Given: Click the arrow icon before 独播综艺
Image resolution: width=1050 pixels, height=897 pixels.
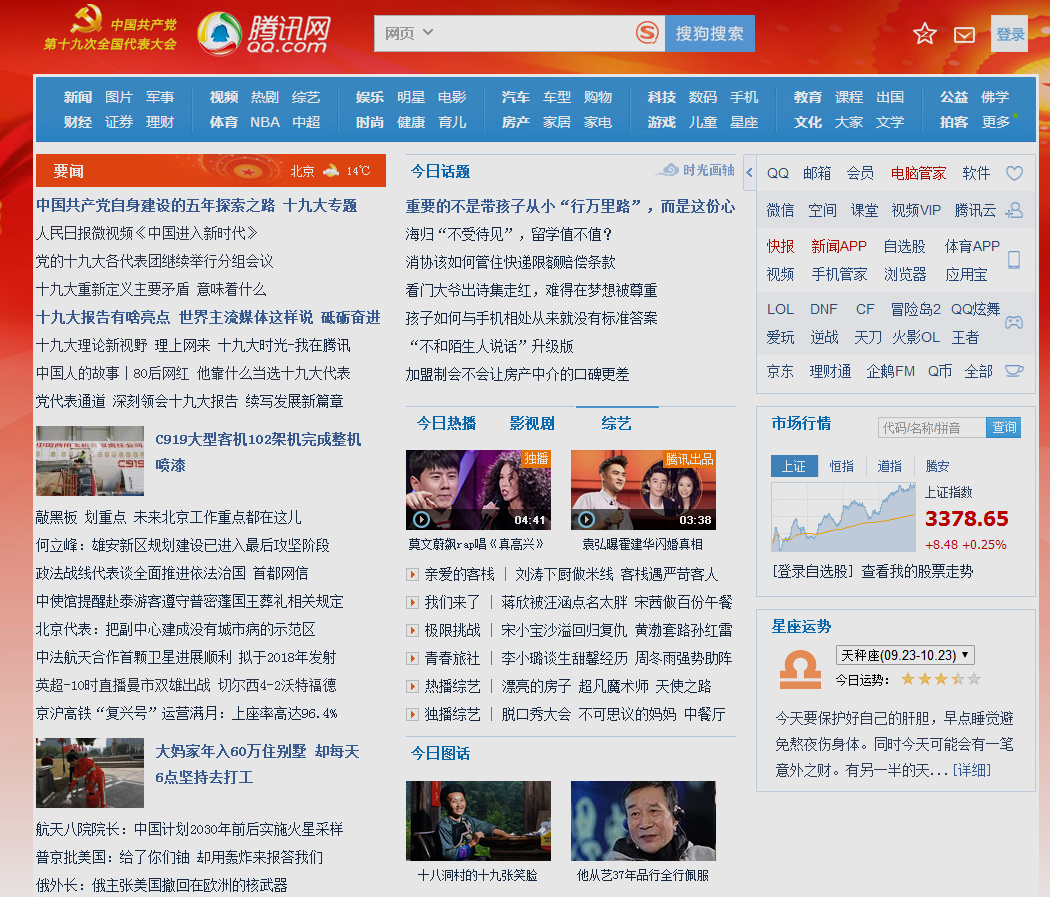Looking at the screenshot, I should coord(412,715).
